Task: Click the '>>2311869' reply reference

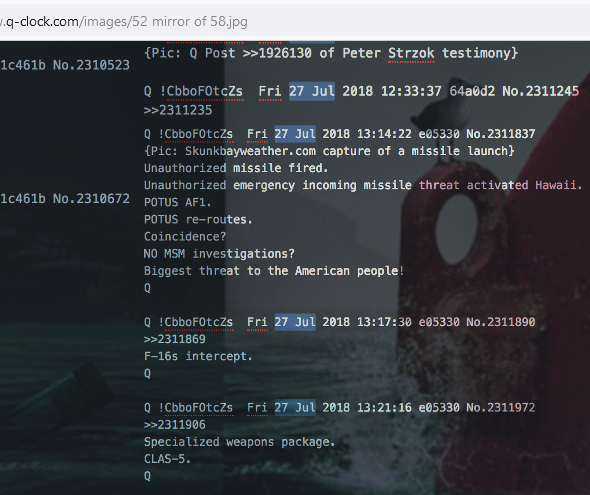Action: tap(175, 339)
